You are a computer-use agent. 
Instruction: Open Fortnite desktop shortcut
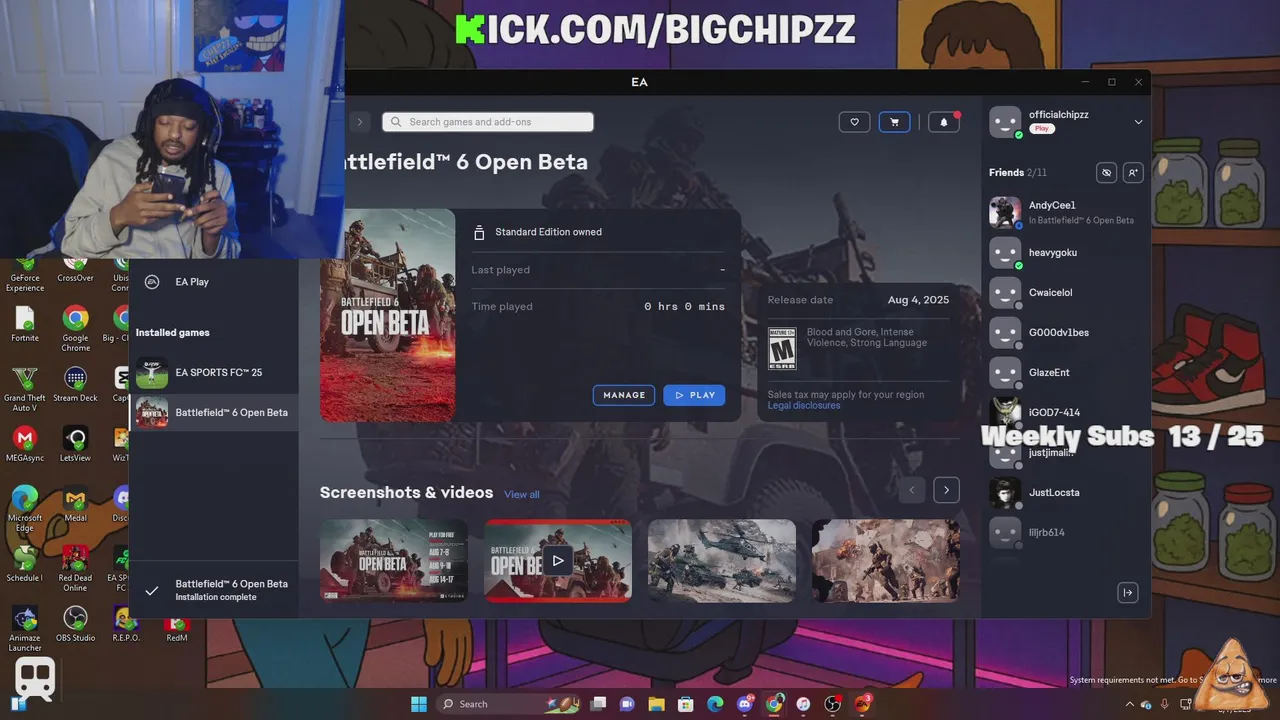25,325
